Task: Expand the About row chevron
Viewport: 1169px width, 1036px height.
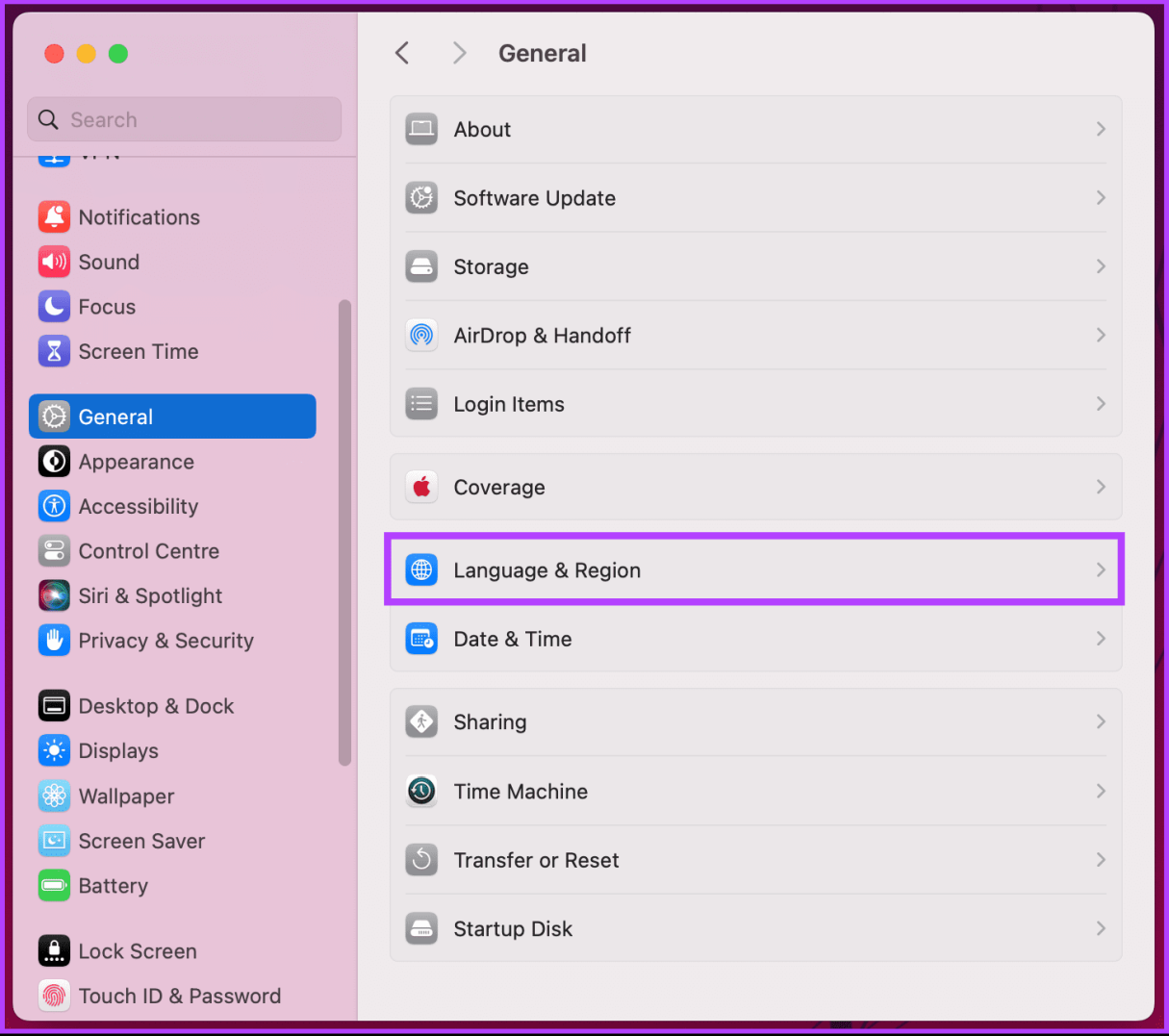Action: pyautogui.click(x=1101, y=129)
